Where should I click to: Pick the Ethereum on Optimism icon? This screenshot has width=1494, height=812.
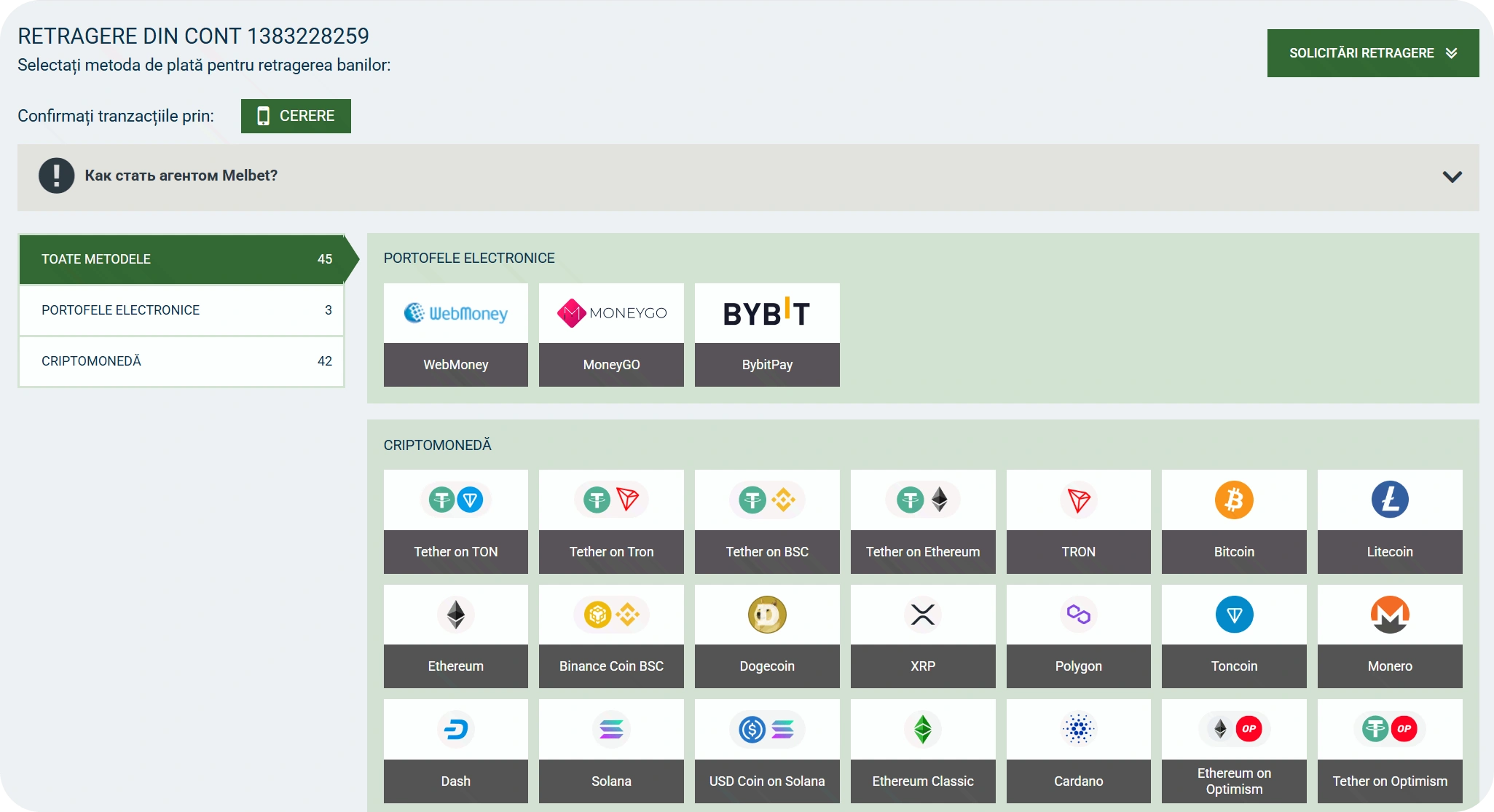[x=1234, y=729]
